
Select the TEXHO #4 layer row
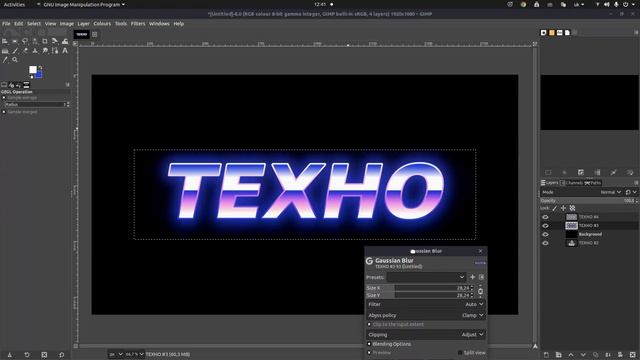click(x=589, y=217)
